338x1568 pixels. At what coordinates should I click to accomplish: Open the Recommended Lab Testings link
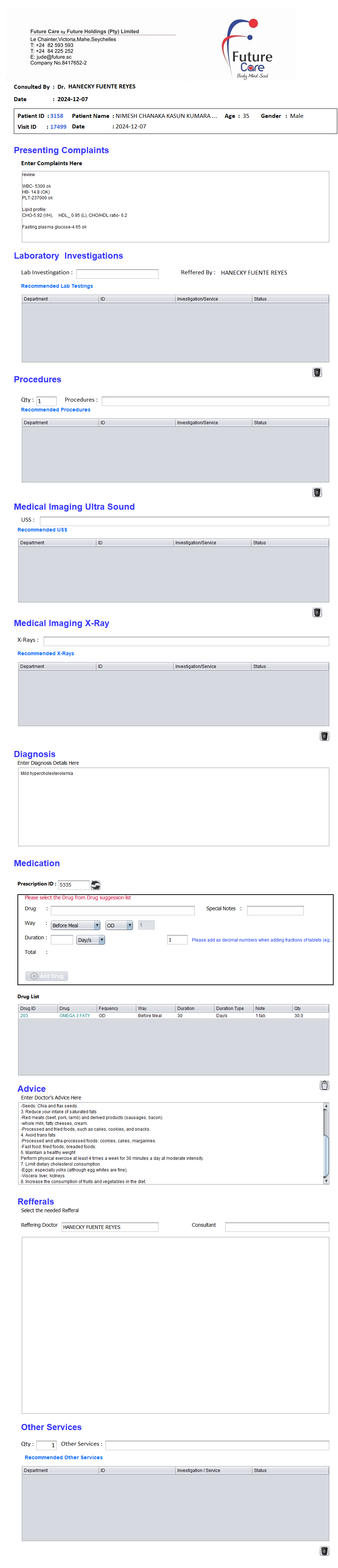coord(57,286)
